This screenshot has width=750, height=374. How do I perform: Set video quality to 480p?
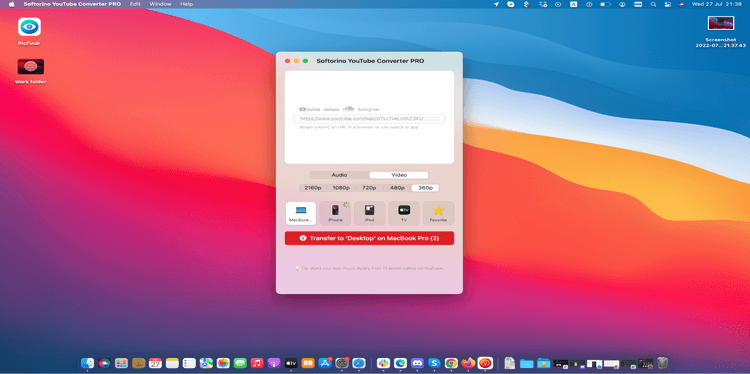point(397,188)
